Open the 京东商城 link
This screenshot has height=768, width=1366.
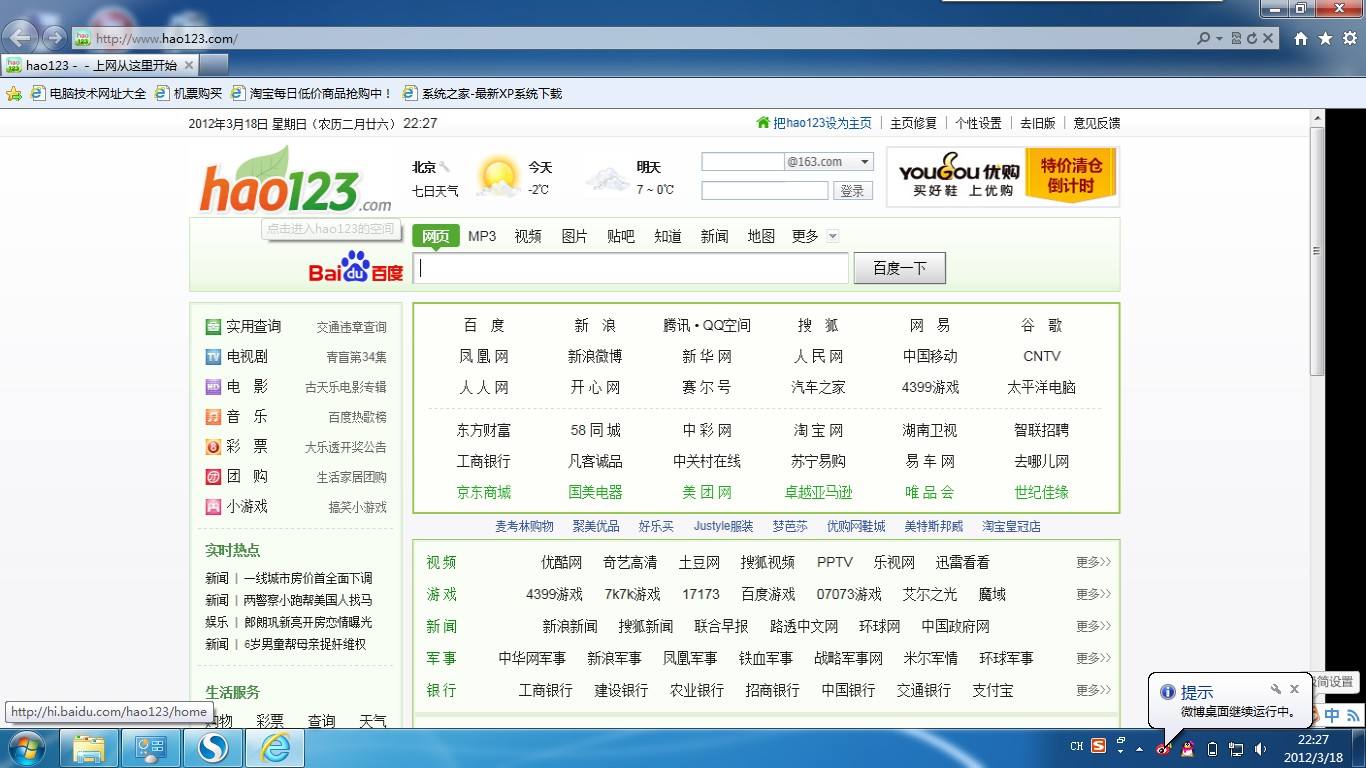[x=484, y=492]
